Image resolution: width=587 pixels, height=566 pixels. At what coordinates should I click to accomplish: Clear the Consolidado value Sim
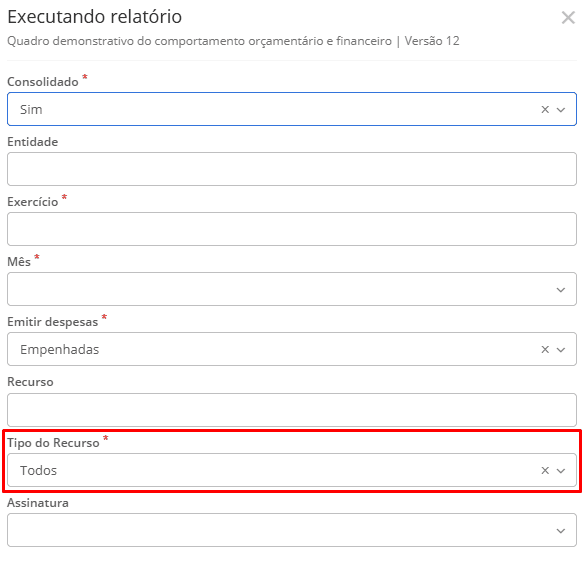545,109
